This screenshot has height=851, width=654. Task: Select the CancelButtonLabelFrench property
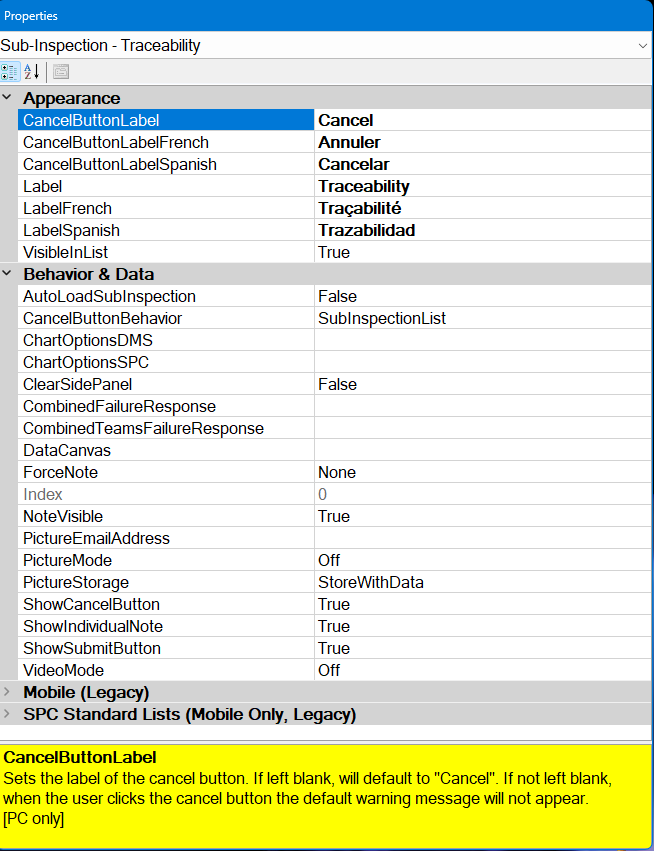click(x=115, y=142)
